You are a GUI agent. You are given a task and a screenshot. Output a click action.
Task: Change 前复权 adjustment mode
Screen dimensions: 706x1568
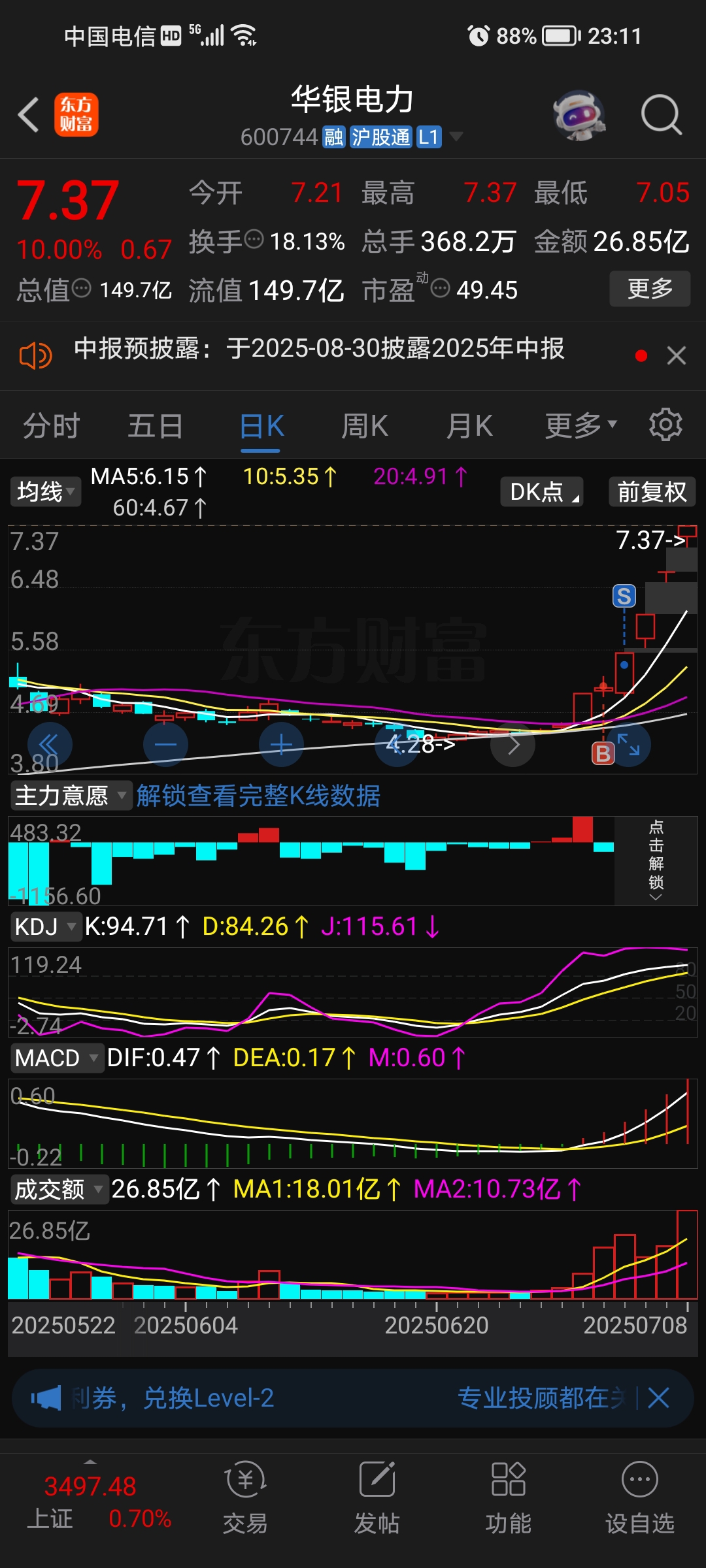(652, 492)
